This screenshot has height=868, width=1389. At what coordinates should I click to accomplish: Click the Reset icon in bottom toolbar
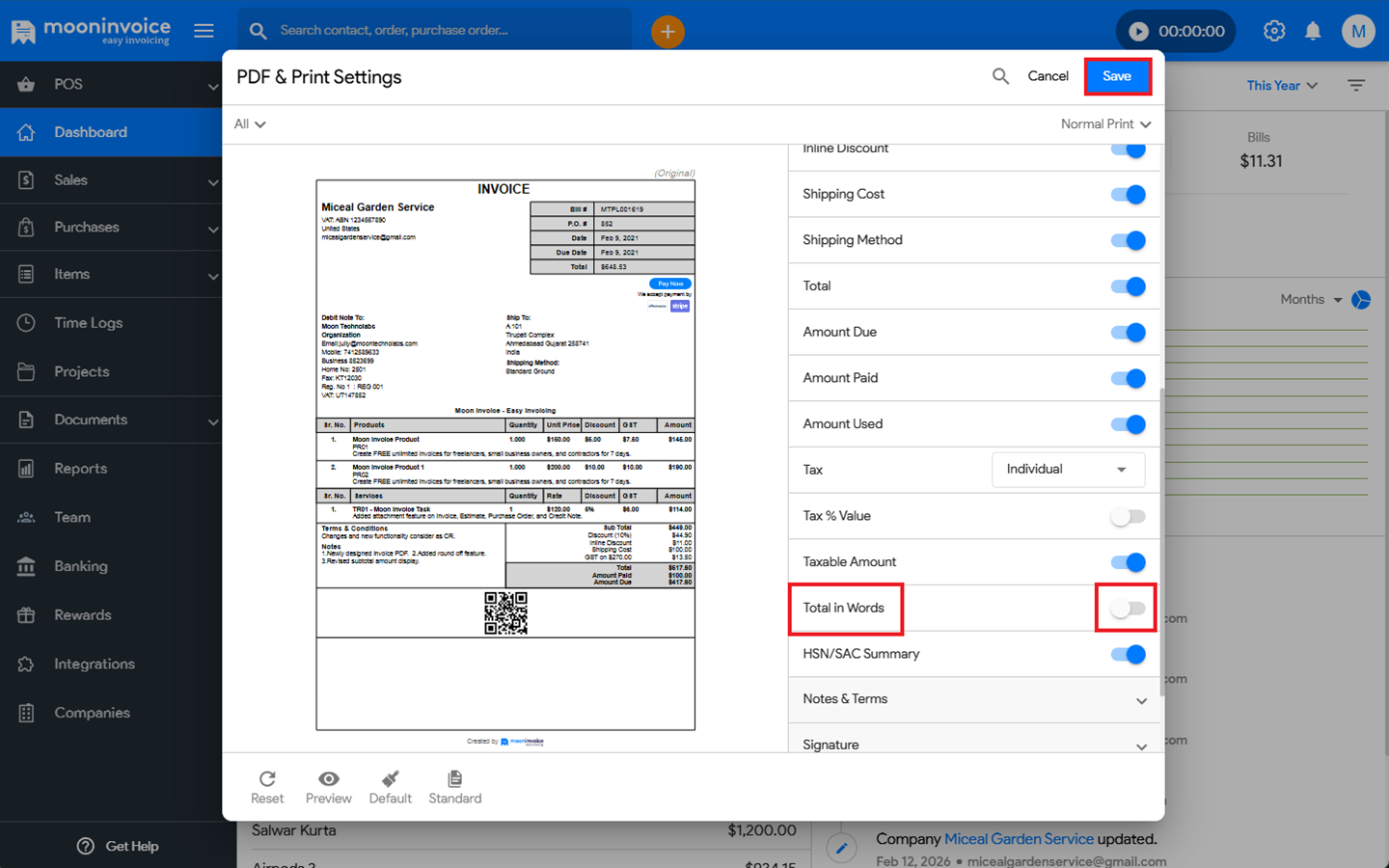(267, 779)
